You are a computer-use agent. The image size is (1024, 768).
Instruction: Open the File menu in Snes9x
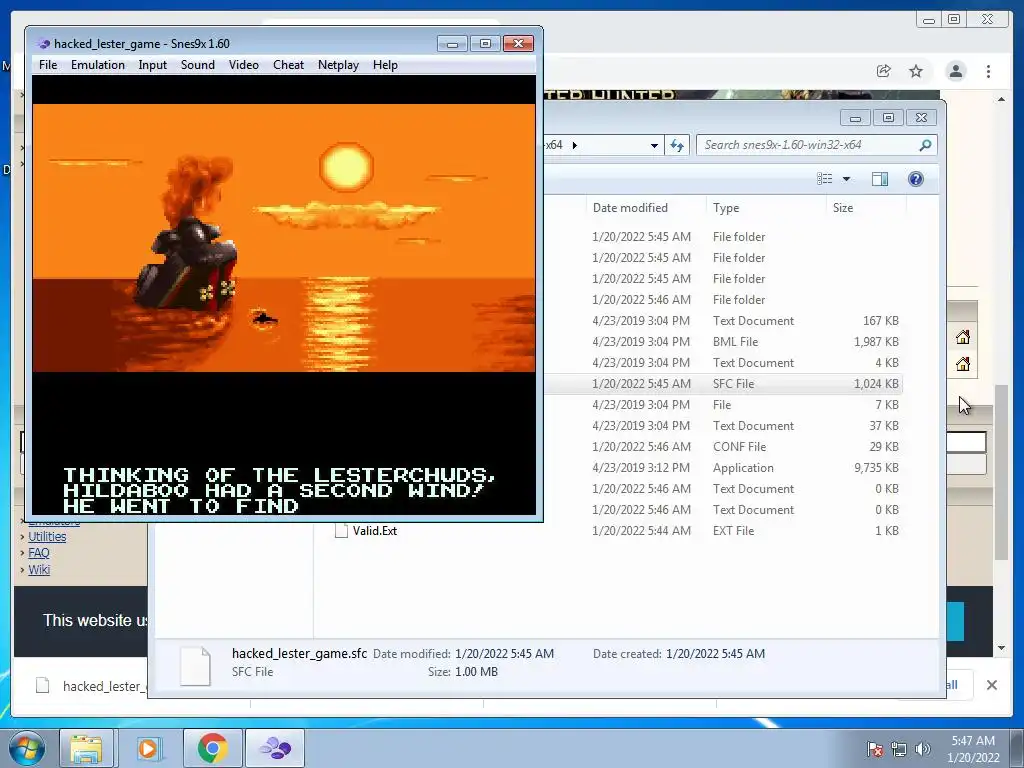click(x=48, y=65)
